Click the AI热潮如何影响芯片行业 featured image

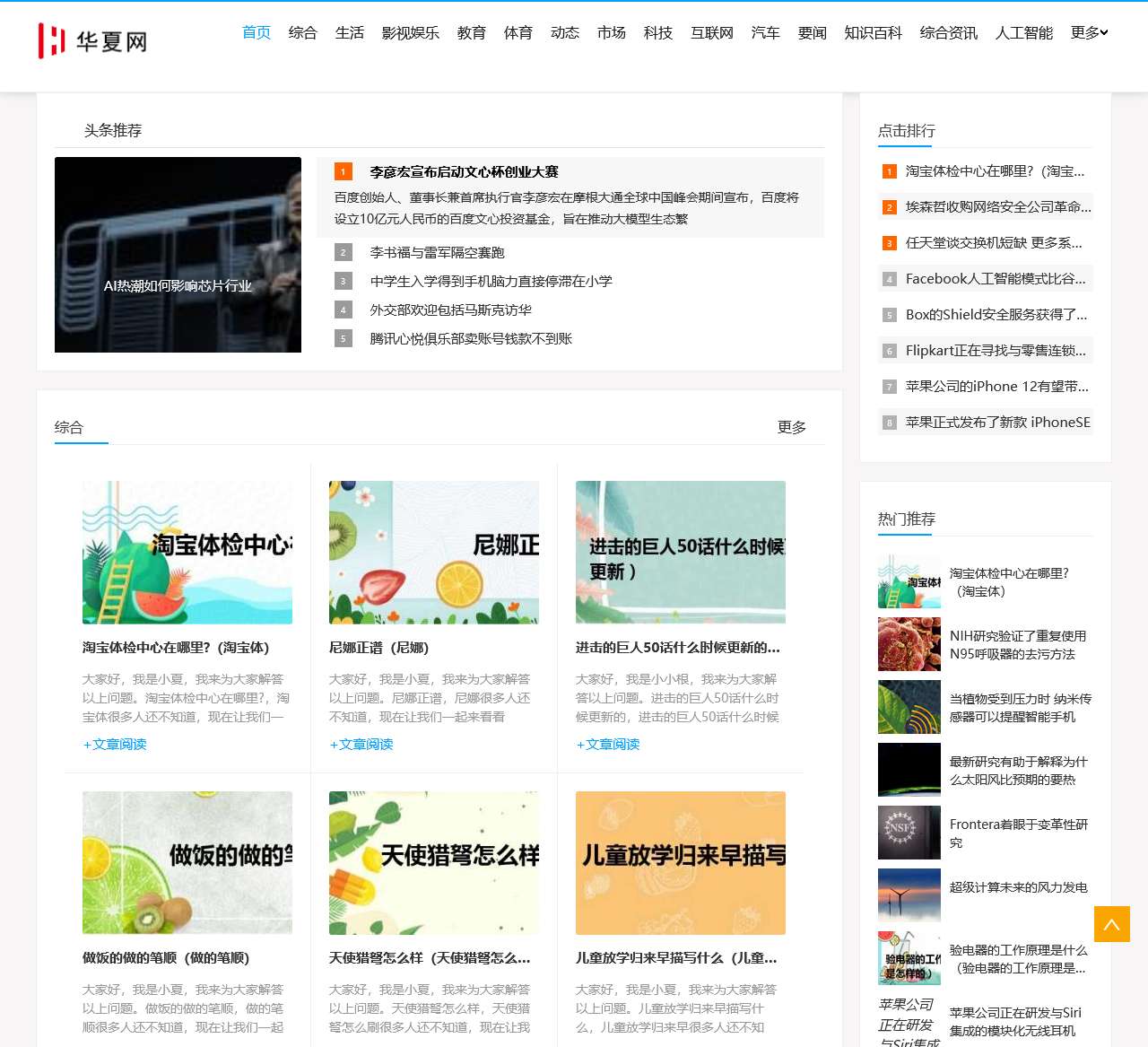click(178, 255)
